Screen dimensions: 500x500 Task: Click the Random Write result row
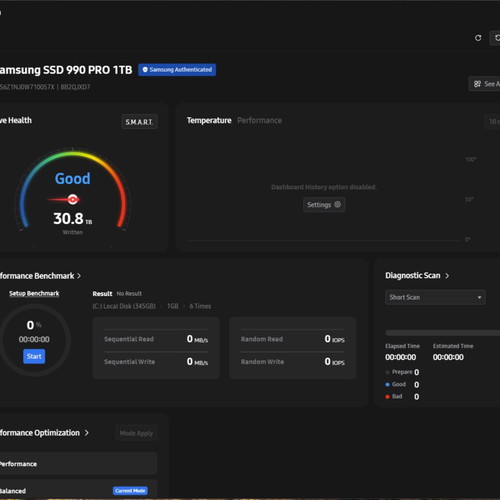click(293, 362)
